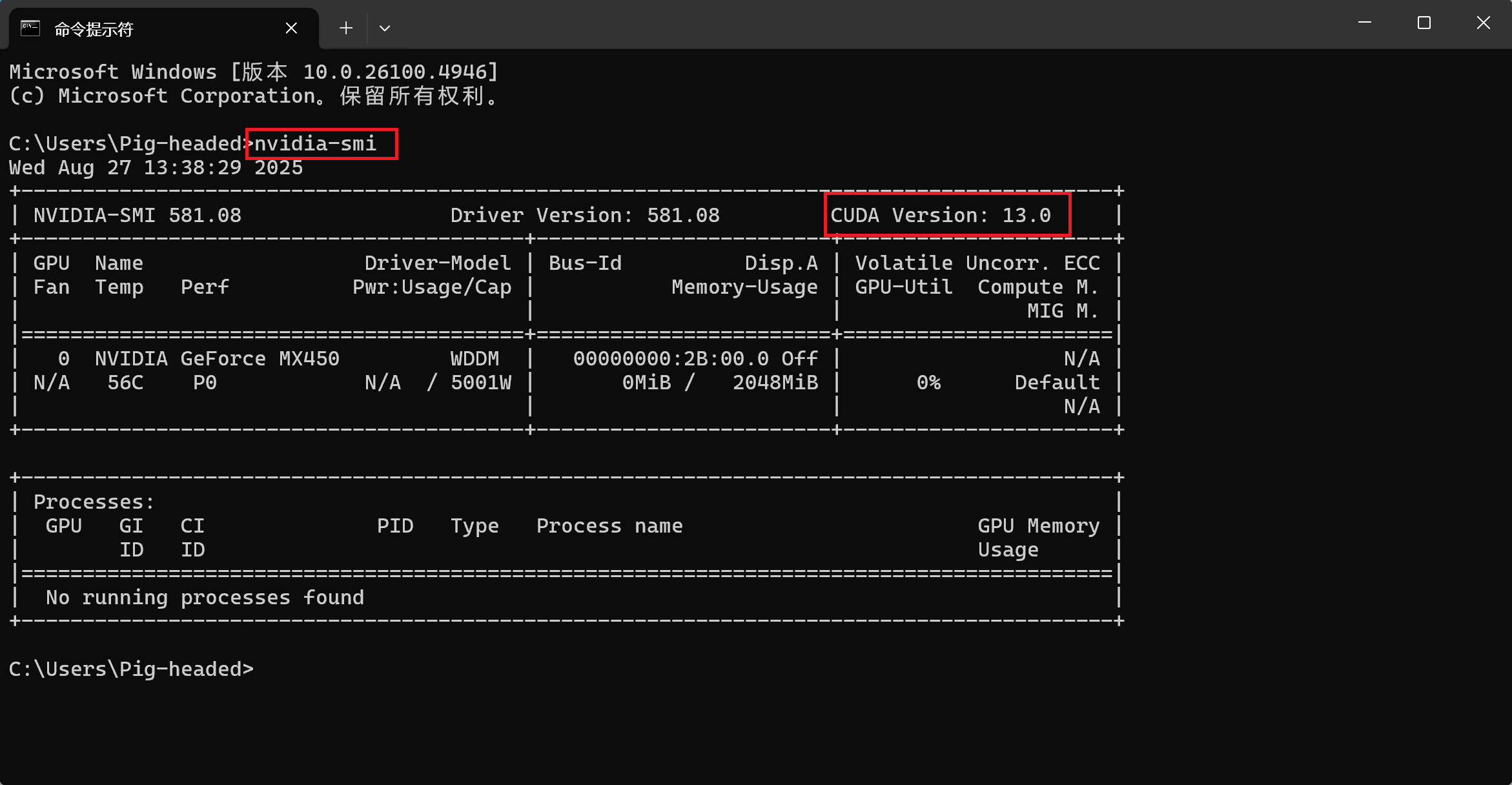
Task: Click the No running processes found line
Action: coord(205,597)
